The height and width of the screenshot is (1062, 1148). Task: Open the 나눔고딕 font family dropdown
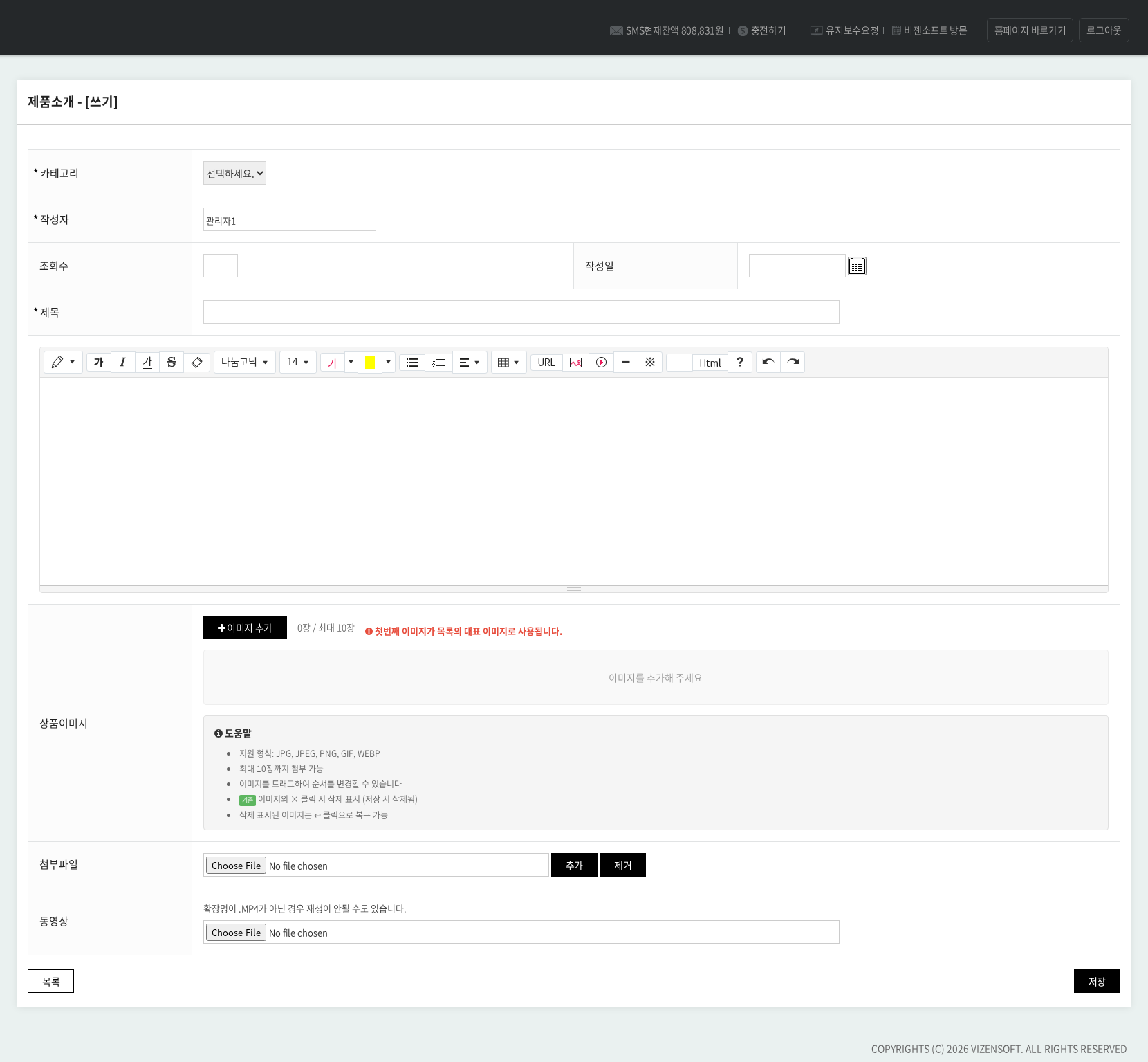click(x=244, y=363)
